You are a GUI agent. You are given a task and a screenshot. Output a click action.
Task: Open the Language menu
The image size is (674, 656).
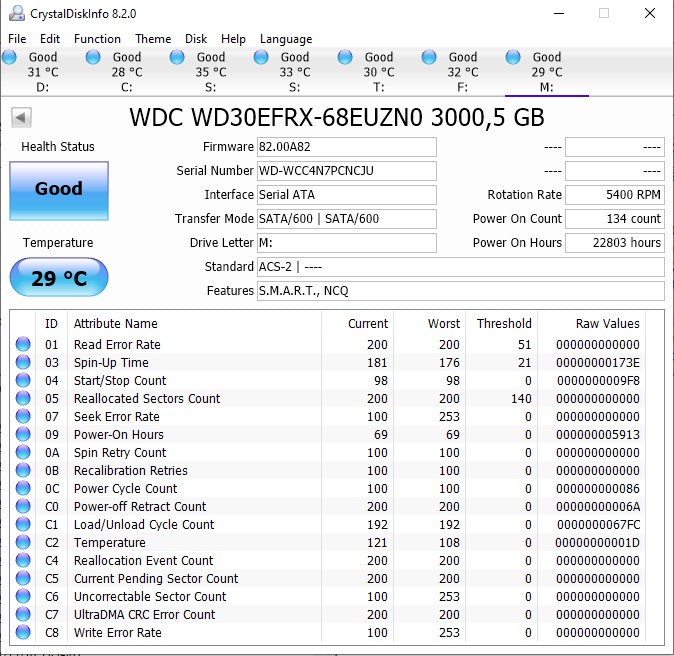(x=286, y=39)
